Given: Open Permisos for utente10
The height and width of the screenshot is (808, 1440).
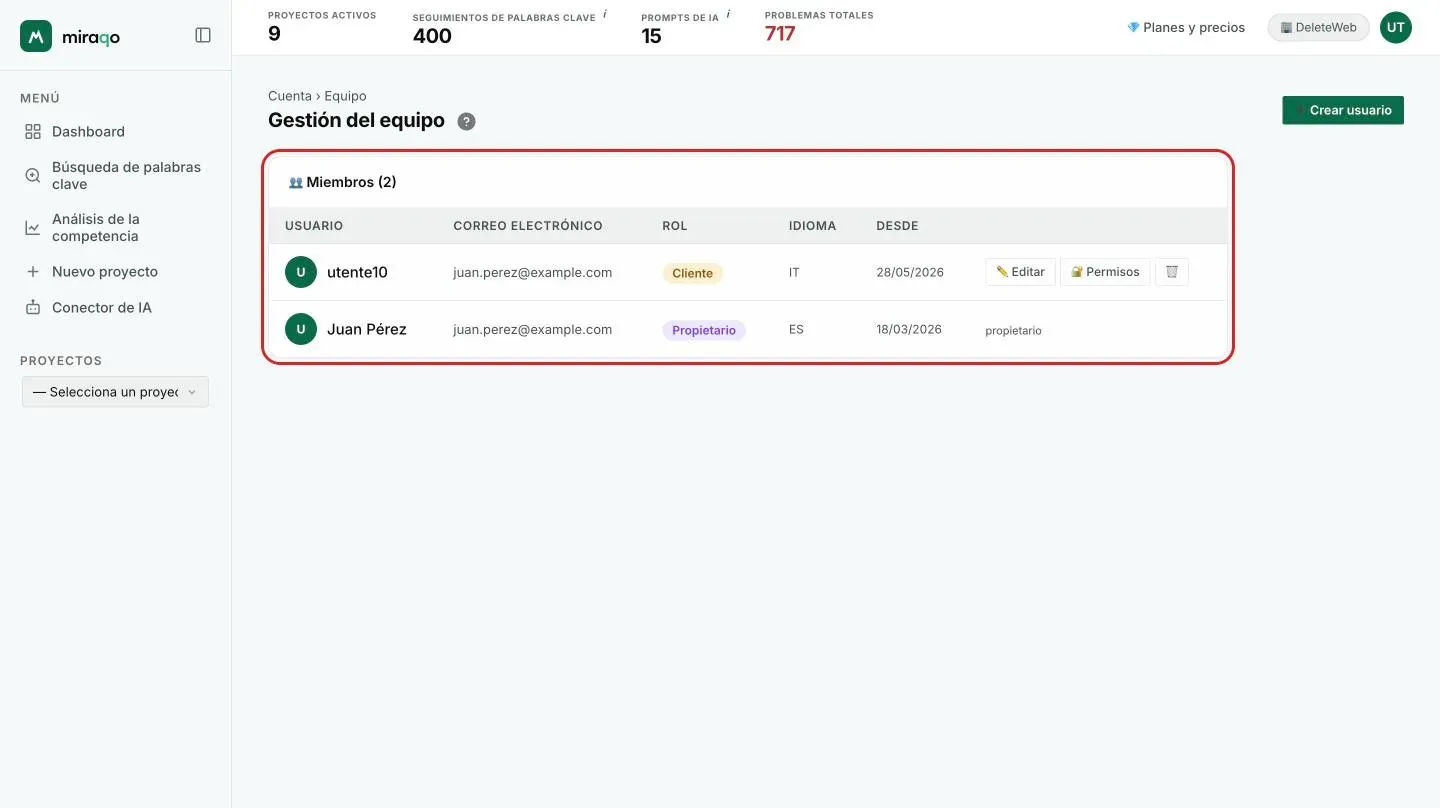Looking at the screenshot, I should tap(1105, 272).
